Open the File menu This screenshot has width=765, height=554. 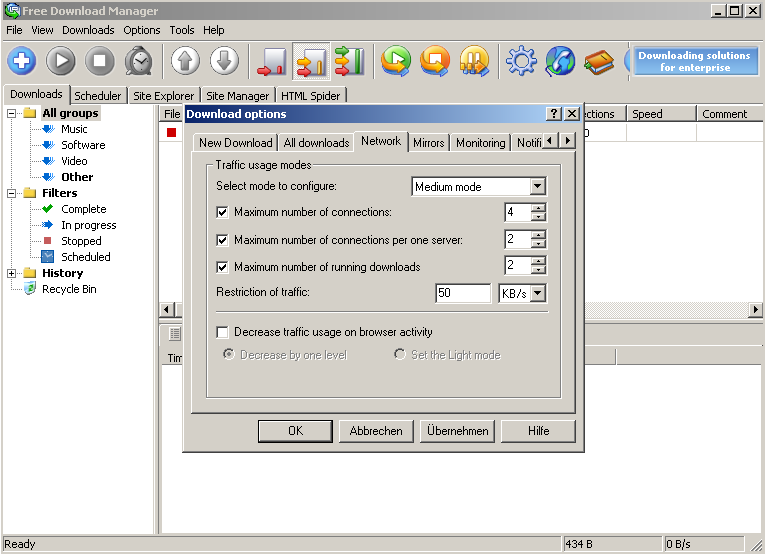coord(14,30)
